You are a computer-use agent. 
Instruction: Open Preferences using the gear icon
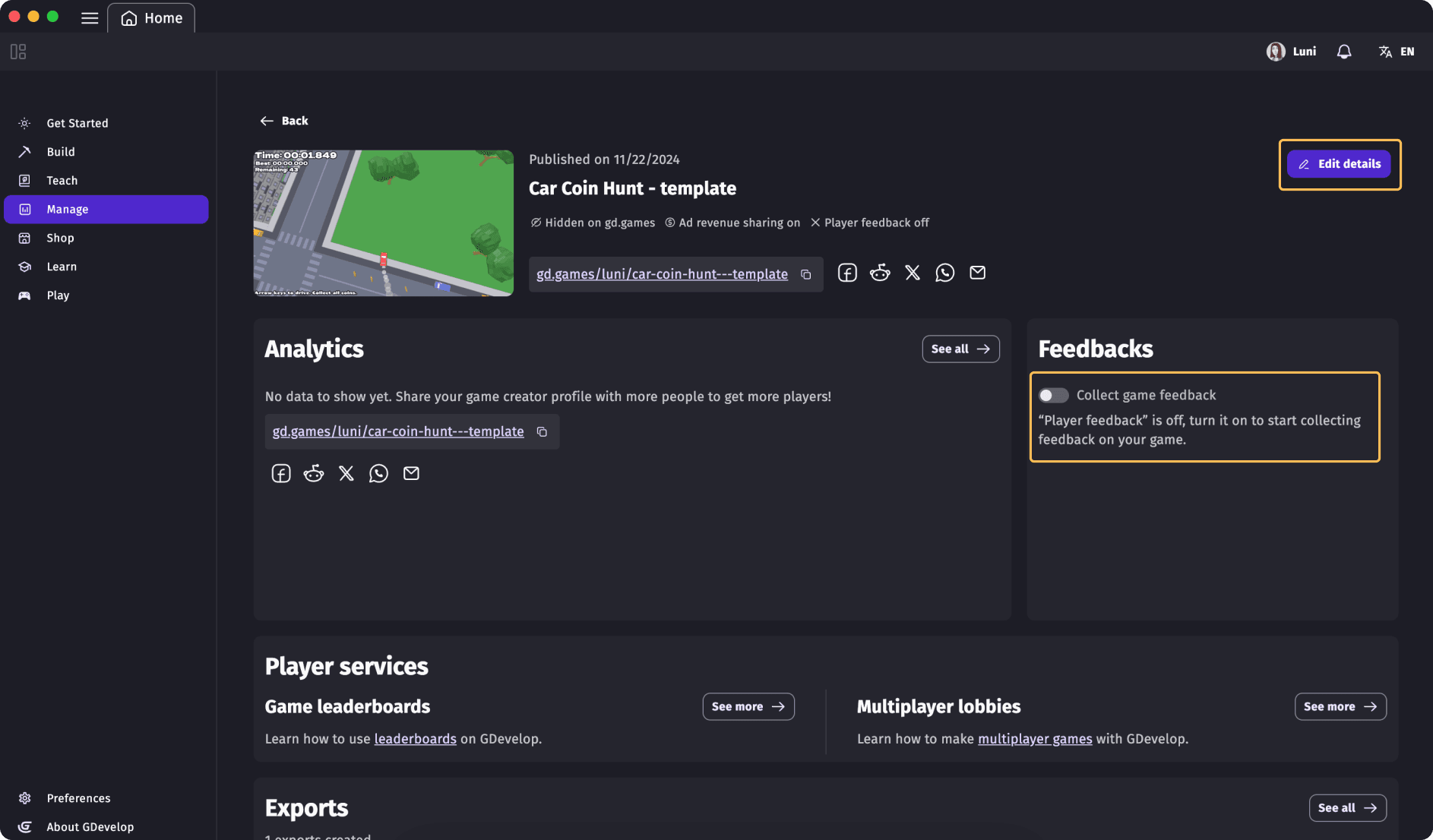pyautogui.click(x=24, y=797)
